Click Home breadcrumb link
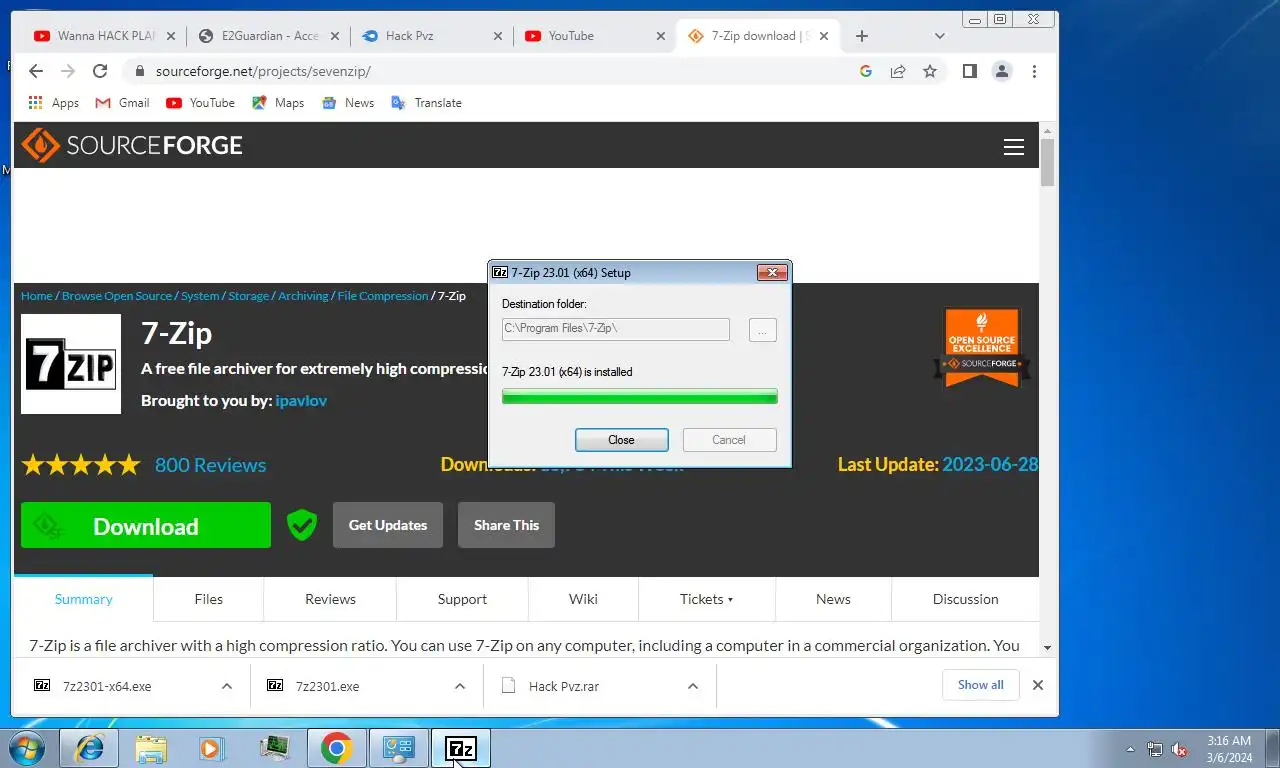 pyautogui.click(x=36, y=296)
